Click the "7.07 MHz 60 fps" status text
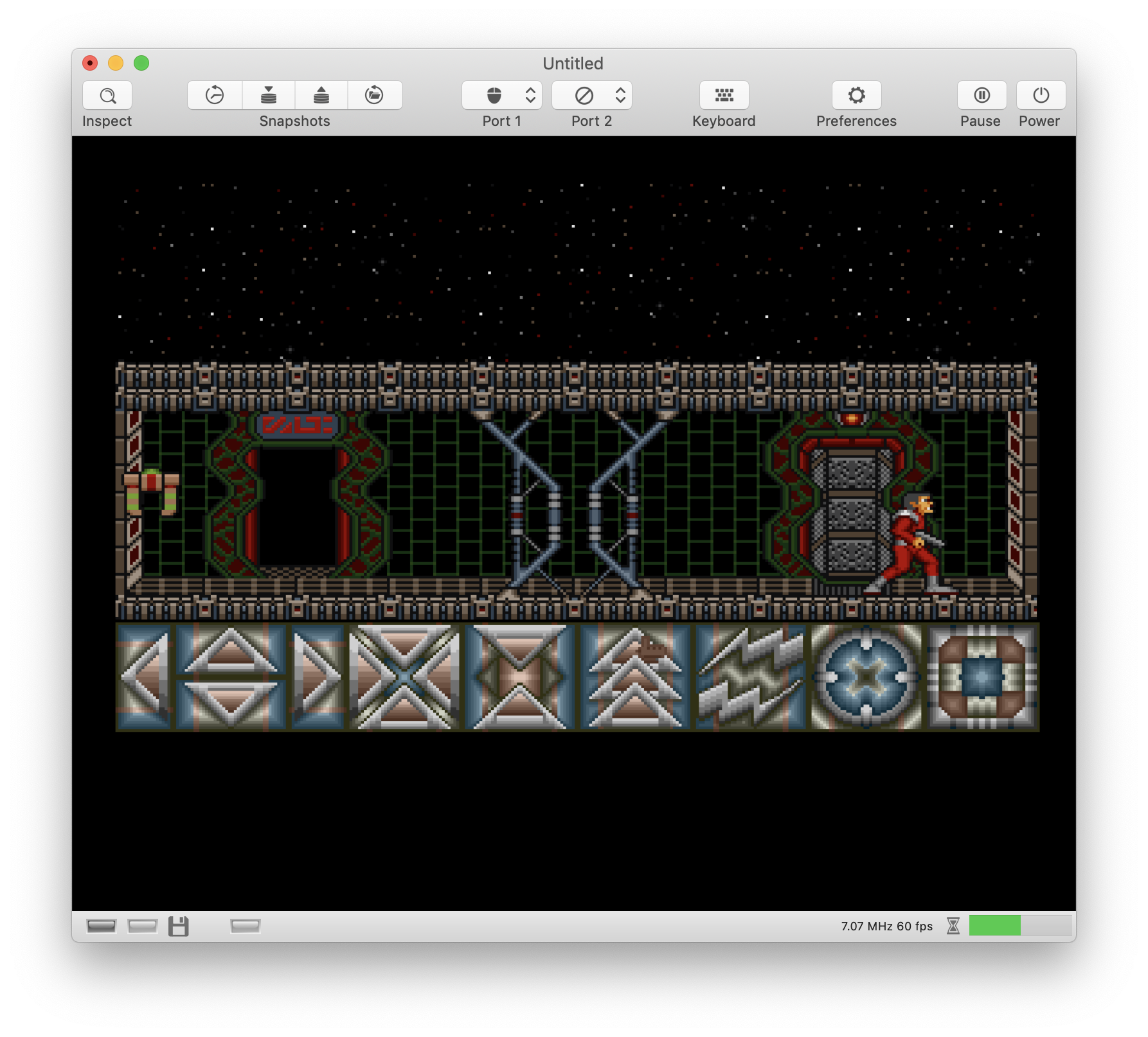The image size is (1148, 1037). point(887,926)
